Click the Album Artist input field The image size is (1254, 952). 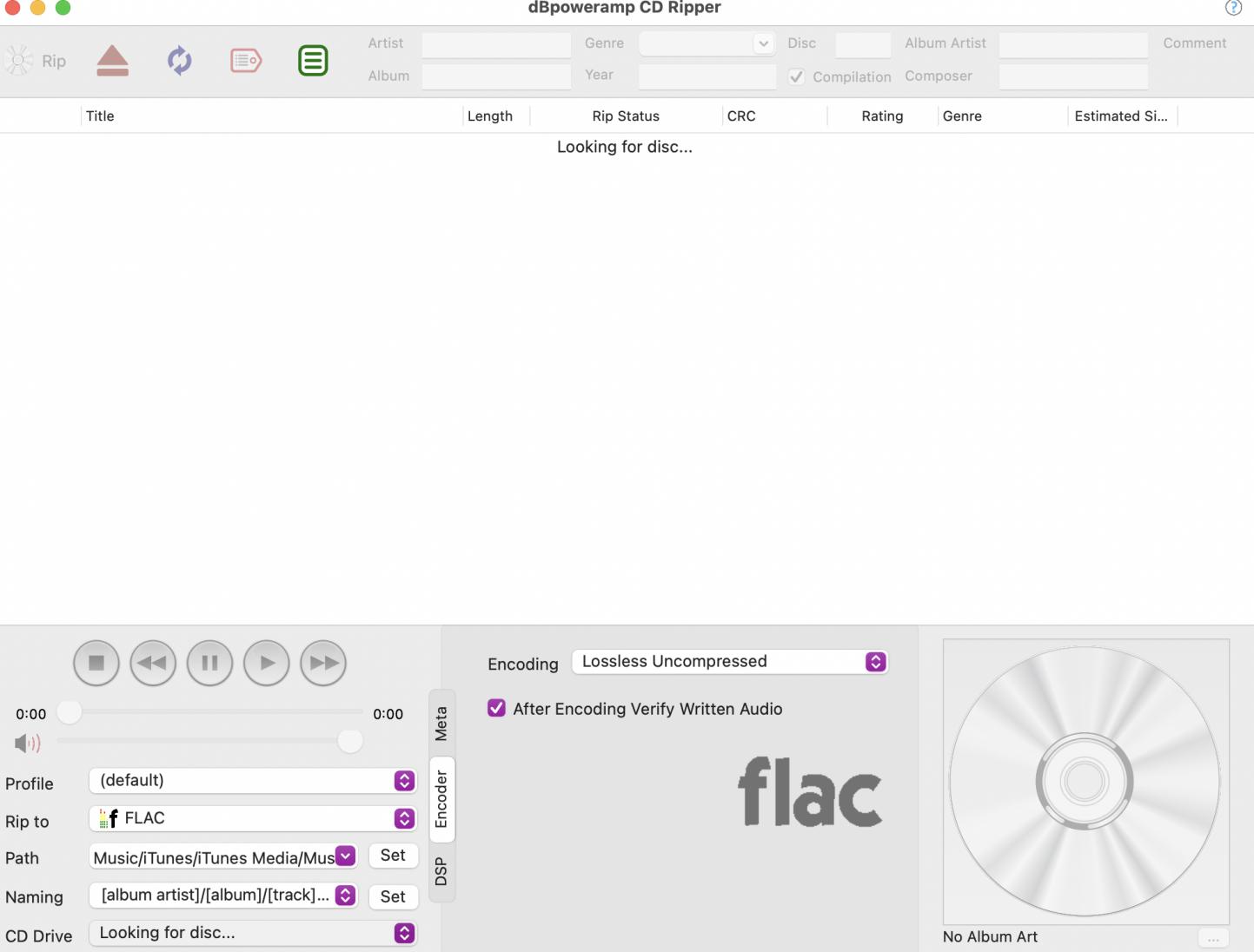click(x=1073, y=44)
